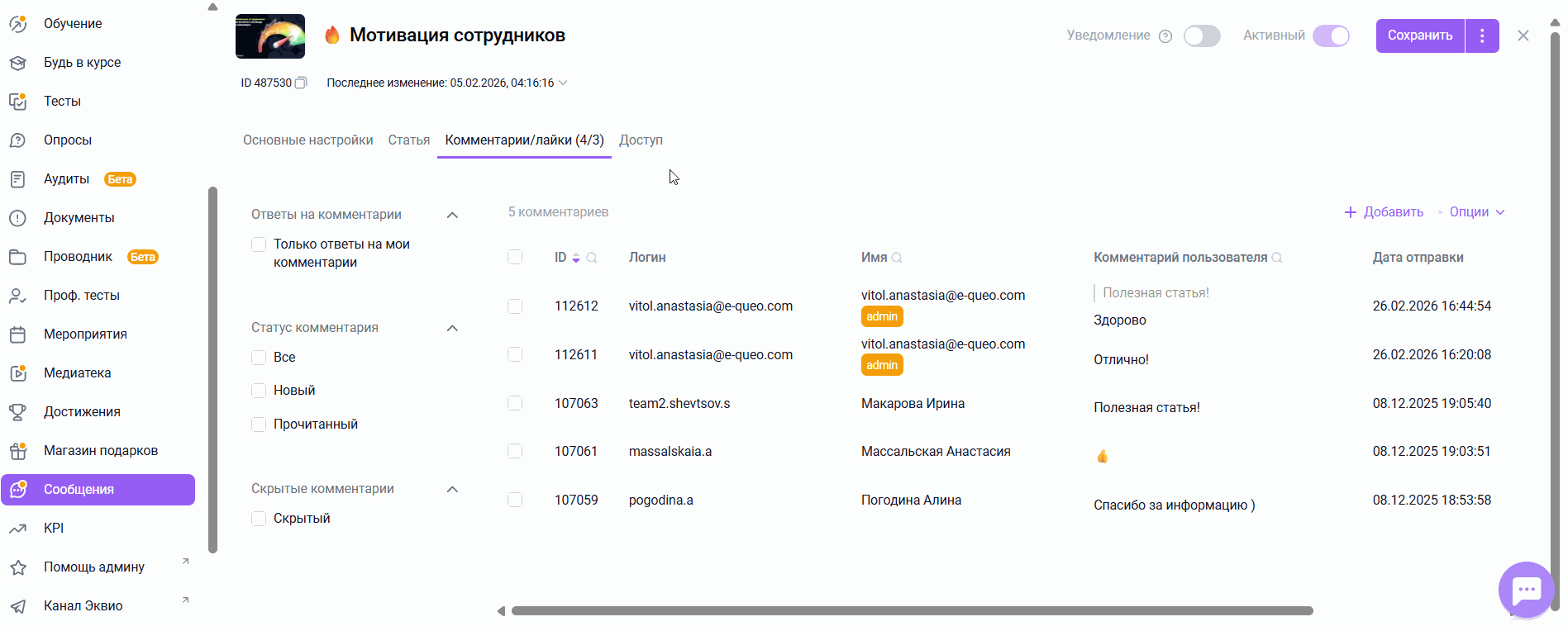
Task: Open the Опции dropdown
Action: [x=1476, y=212]
